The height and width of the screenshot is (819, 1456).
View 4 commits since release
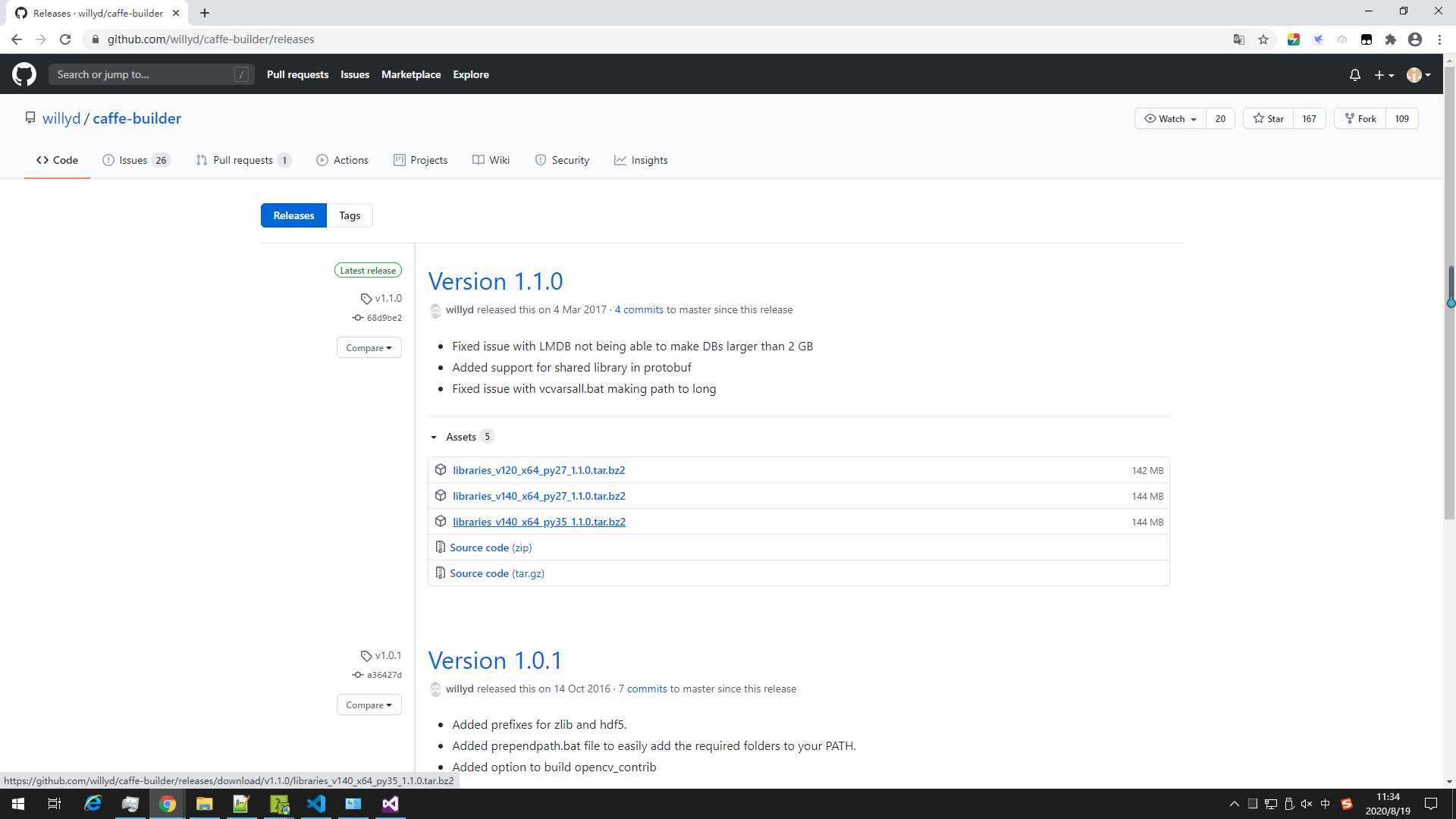[x=639, y=309]
